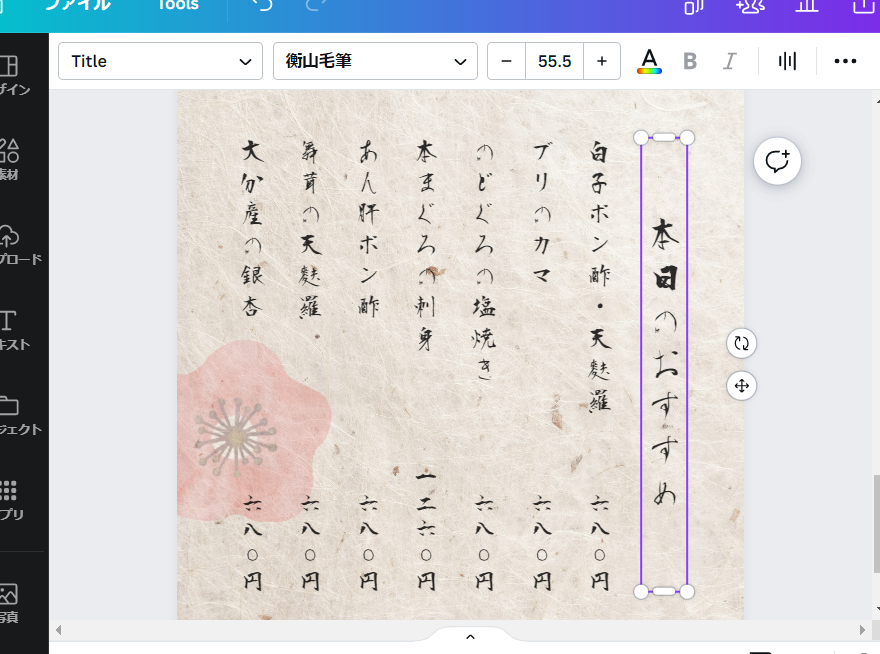
Task: Open the Text panel in sidebar
Action: coord(14,330)
